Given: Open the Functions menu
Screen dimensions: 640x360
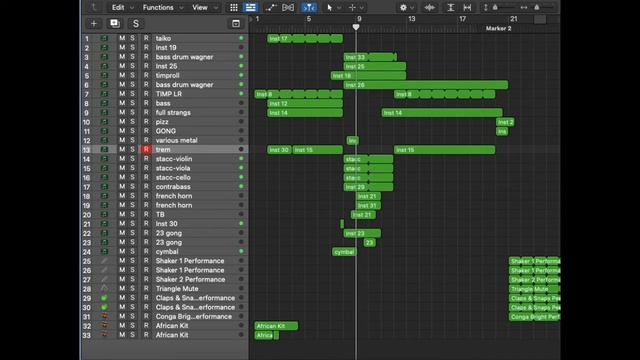Looking at the screenshot, I should (158, 7).
